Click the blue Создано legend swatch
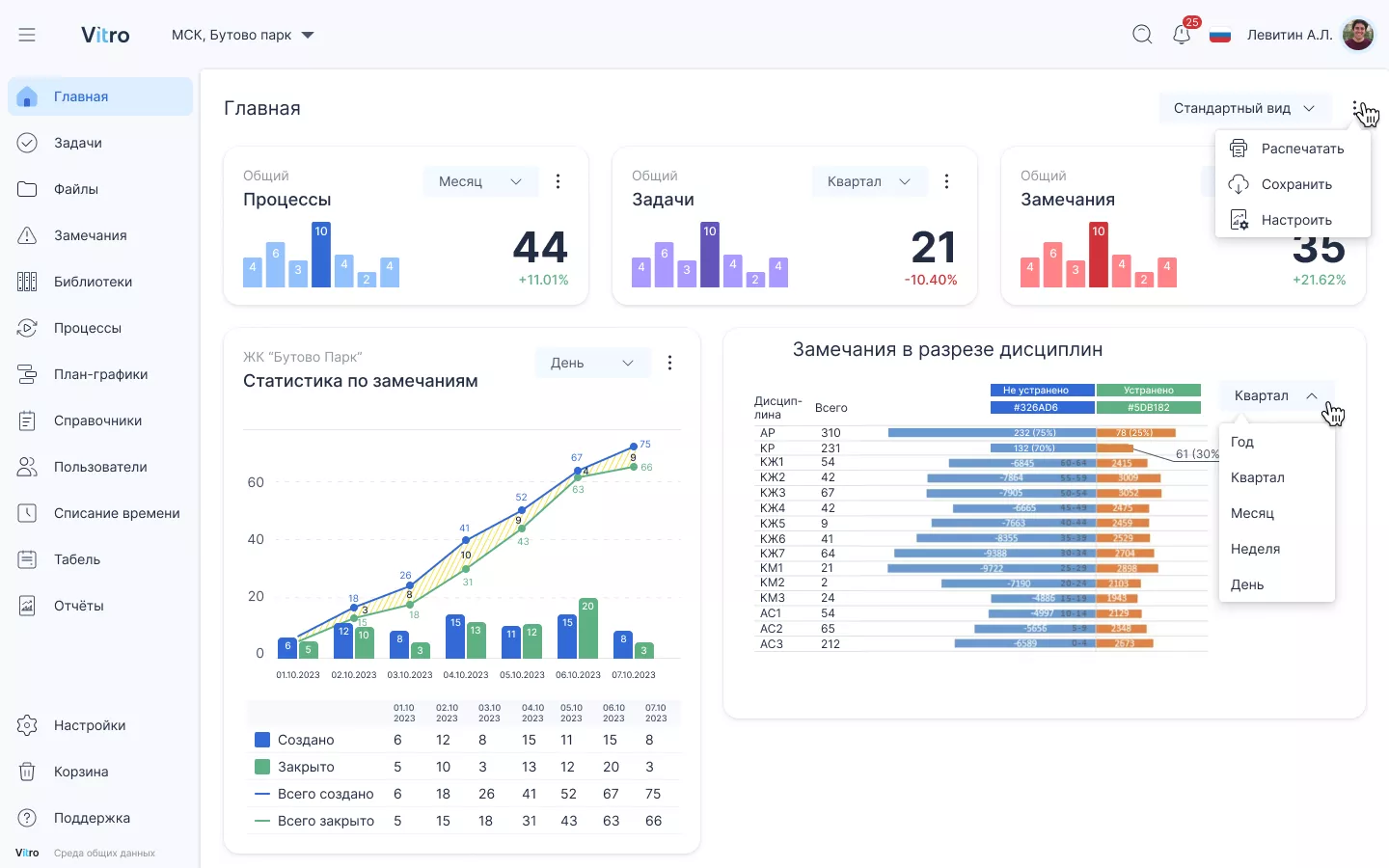This screenshot has width=1389, height=868. [x=261, y=740]
